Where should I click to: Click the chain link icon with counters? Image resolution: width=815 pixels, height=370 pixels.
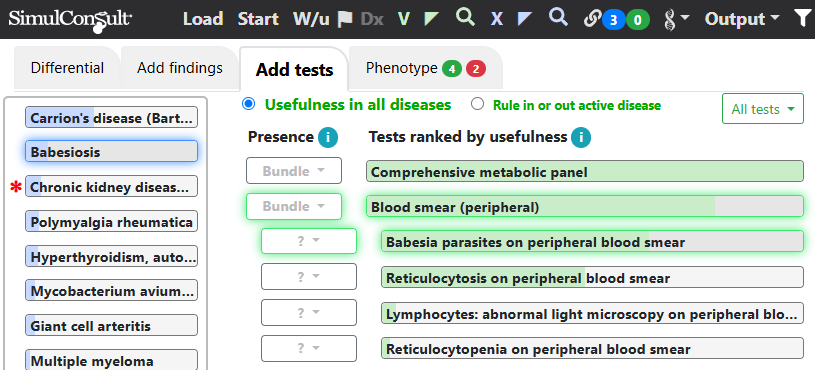(616, 20)
